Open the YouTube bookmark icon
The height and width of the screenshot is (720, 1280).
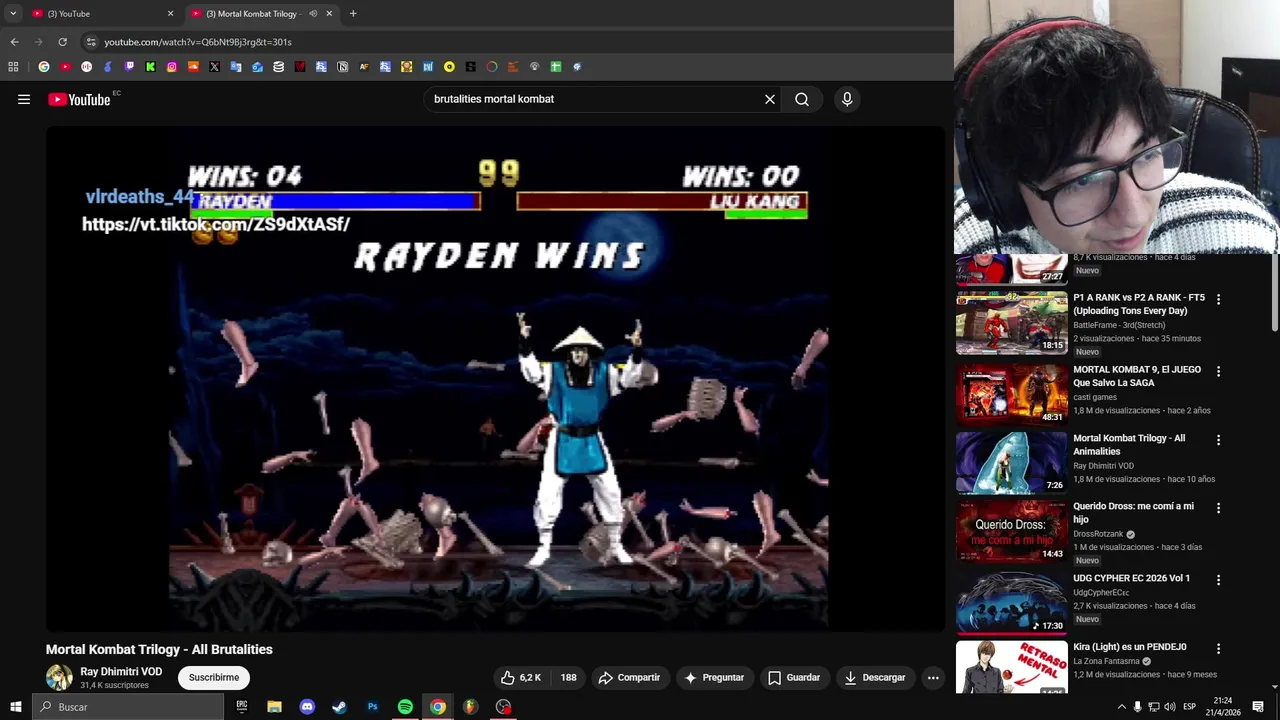(x=65, y=67)
